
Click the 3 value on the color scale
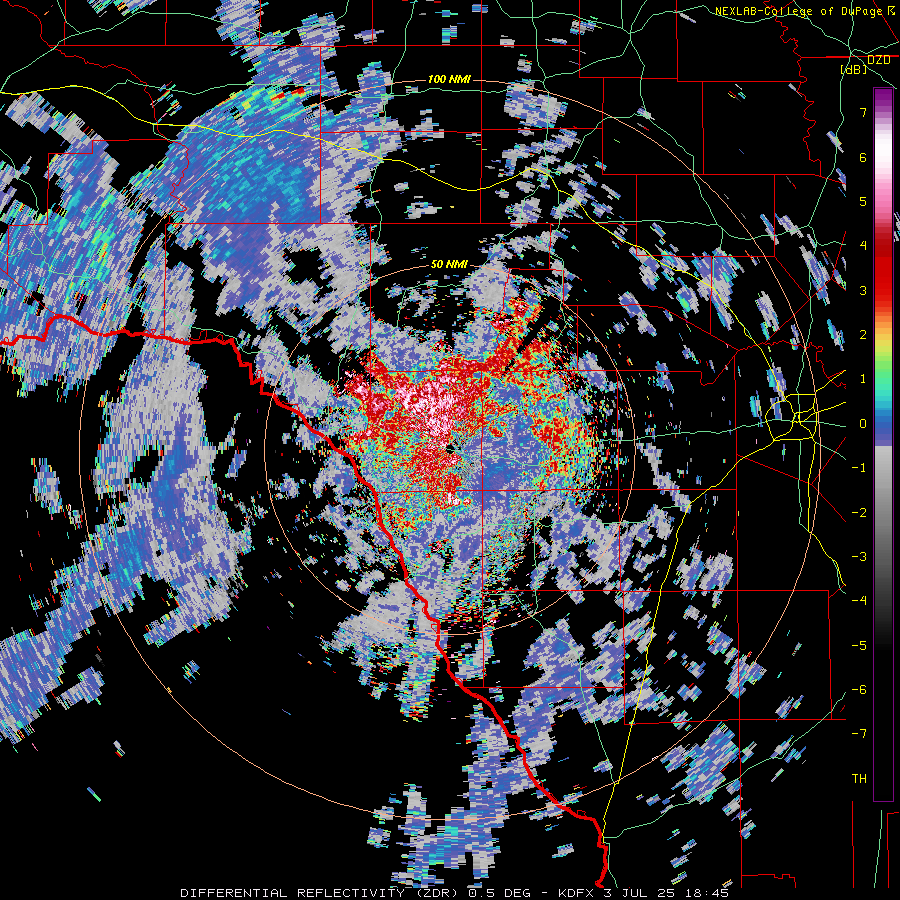pyautogui.click(x=863, y=290)
